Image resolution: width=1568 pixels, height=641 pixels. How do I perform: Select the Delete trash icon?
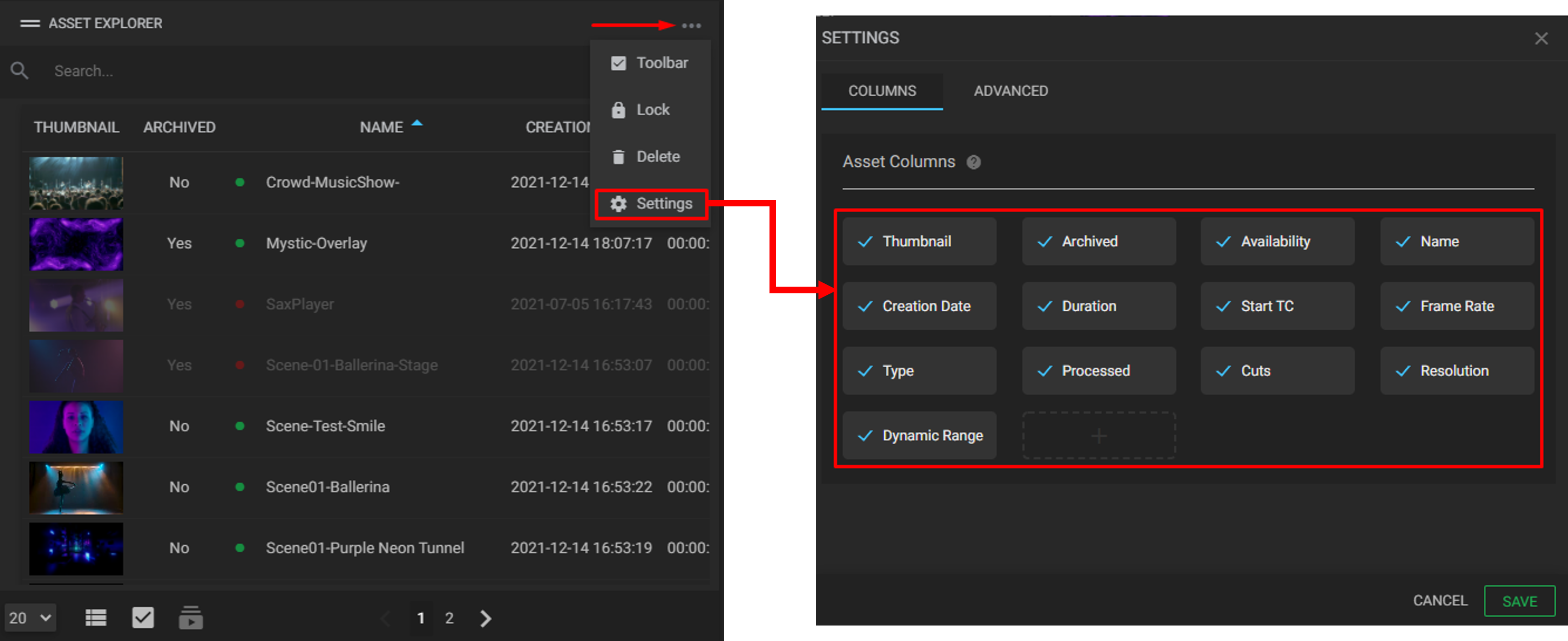619,156
